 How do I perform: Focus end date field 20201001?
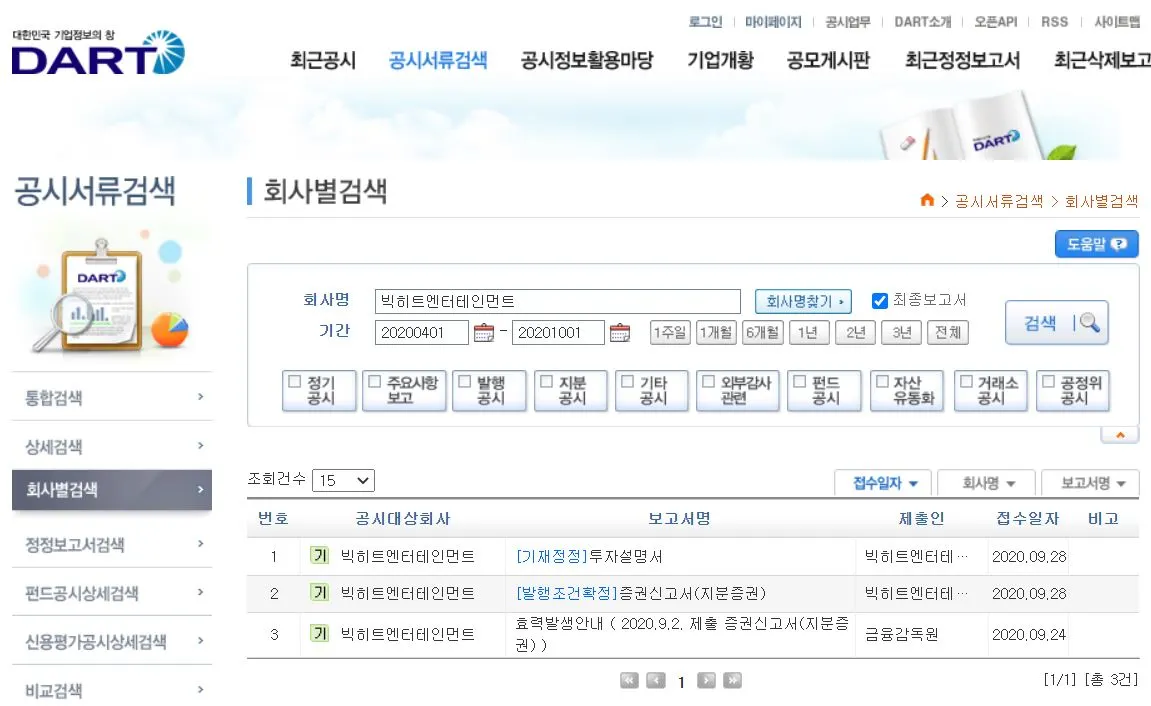pyautogui.click(x=558, y=332)
